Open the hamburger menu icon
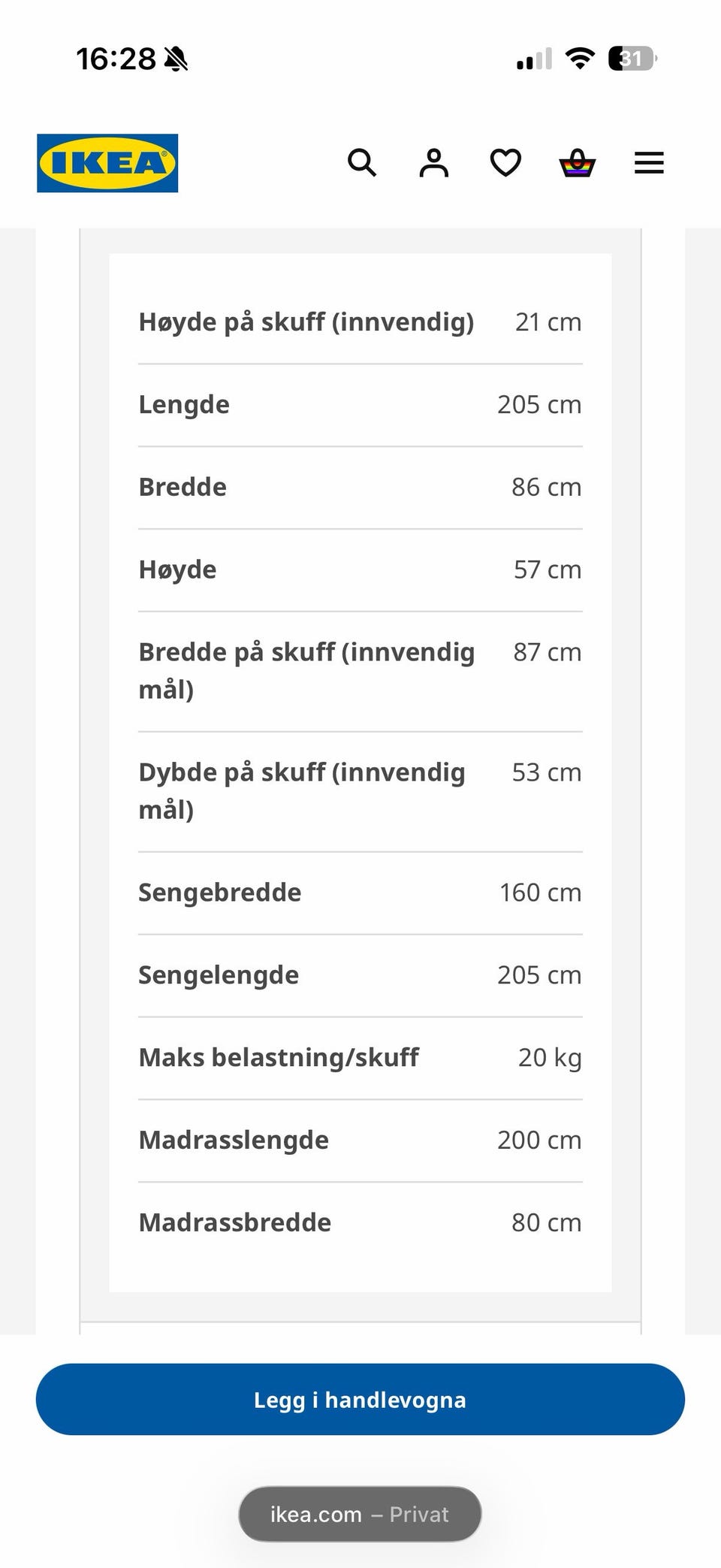The height and width of the screenshot is (1568, 721). tap(649, 163)
